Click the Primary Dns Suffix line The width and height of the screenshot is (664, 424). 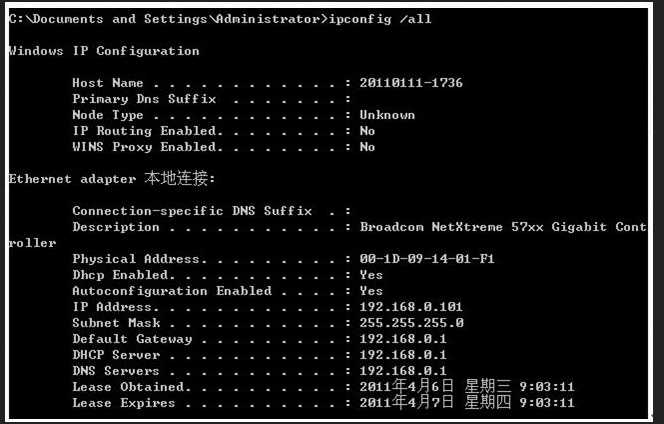pos(212,99)
